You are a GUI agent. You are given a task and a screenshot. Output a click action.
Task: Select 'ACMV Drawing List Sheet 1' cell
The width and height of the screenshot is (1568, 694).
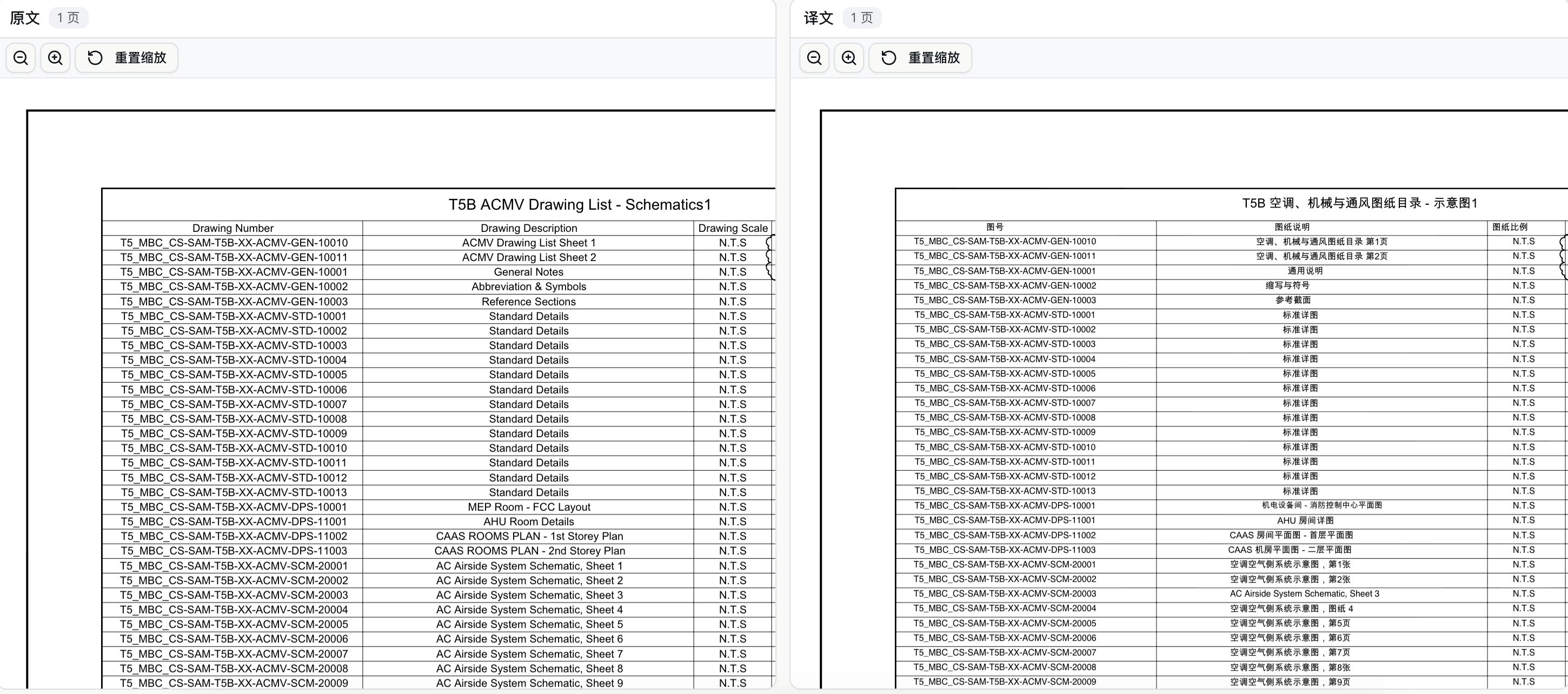(x=528, y=243)
